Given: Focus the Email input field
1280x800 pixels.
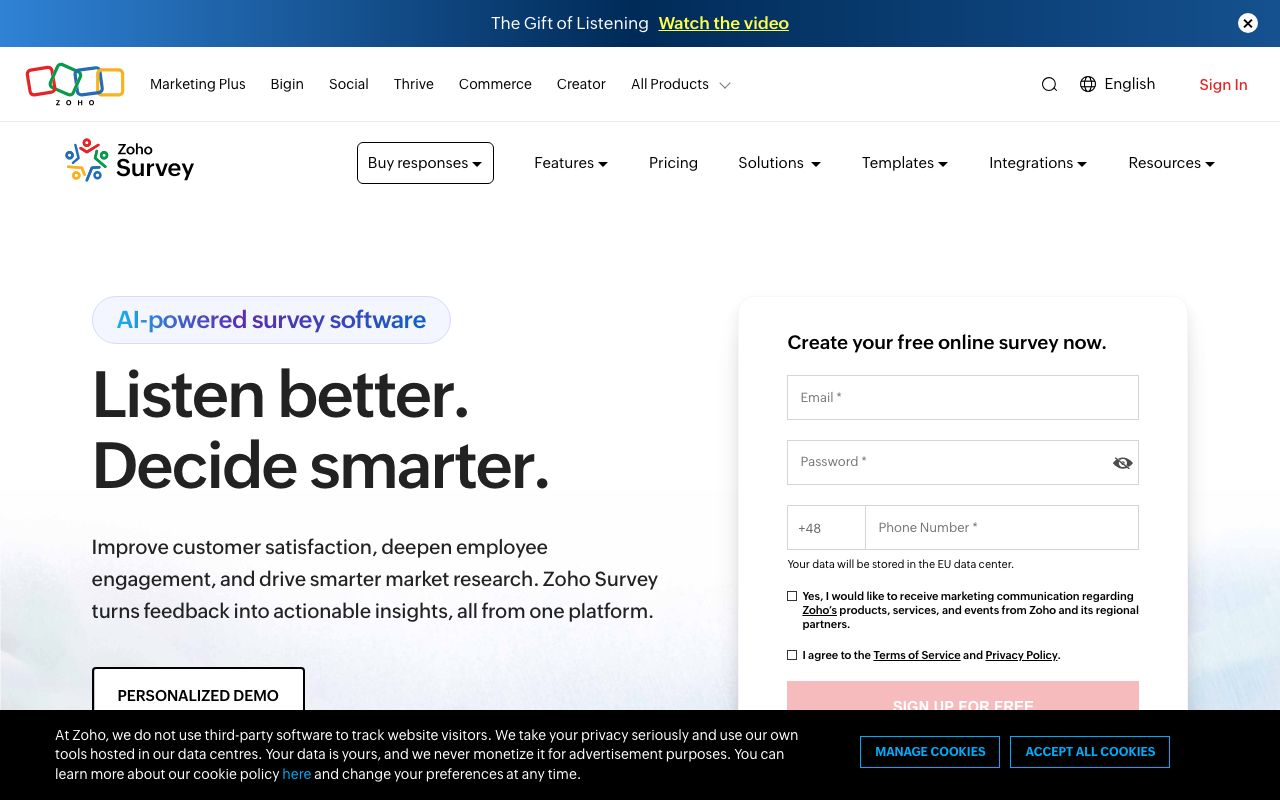Looking at the screenshot, I should click(963, 397).
